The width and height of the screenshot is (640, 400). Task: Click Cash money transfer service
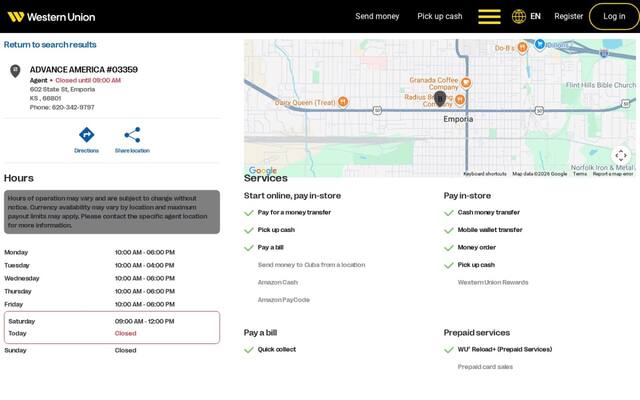pyautogui.click(x=489, y=212)
